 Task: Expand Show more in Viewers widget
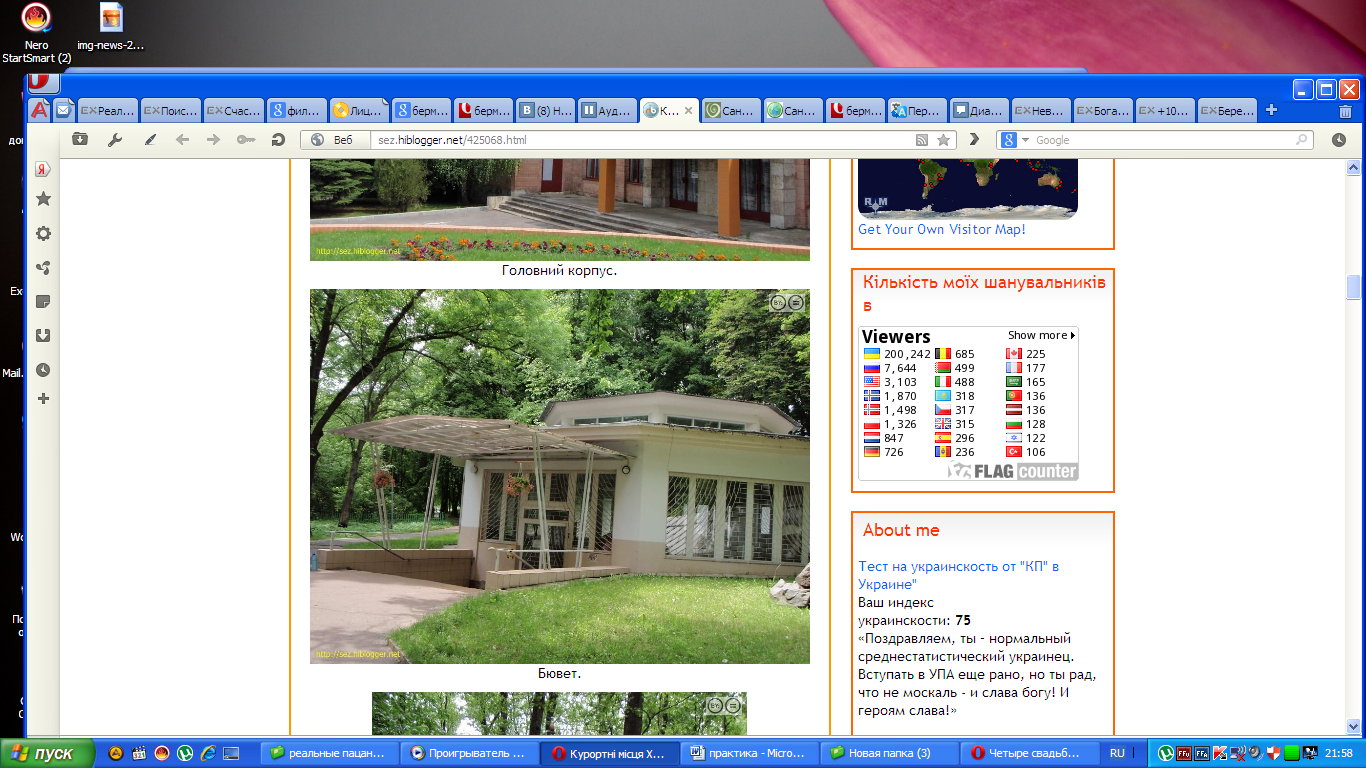[1041, 335]
